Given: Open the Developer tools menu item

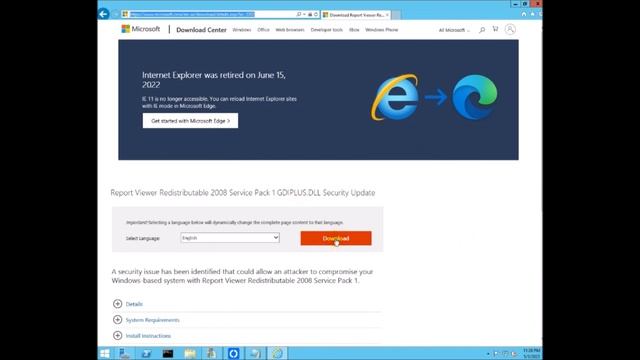Looking at the screenshot, I should tap(327, 30).
